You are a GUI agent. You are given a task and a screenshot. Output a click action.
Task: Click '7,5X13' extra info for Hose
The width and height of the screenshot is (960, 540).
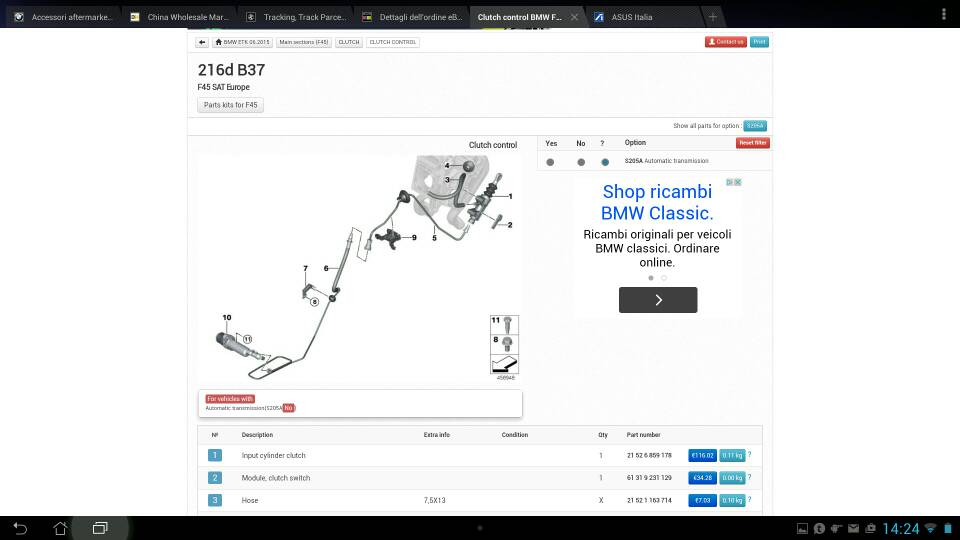pos(434,500)
